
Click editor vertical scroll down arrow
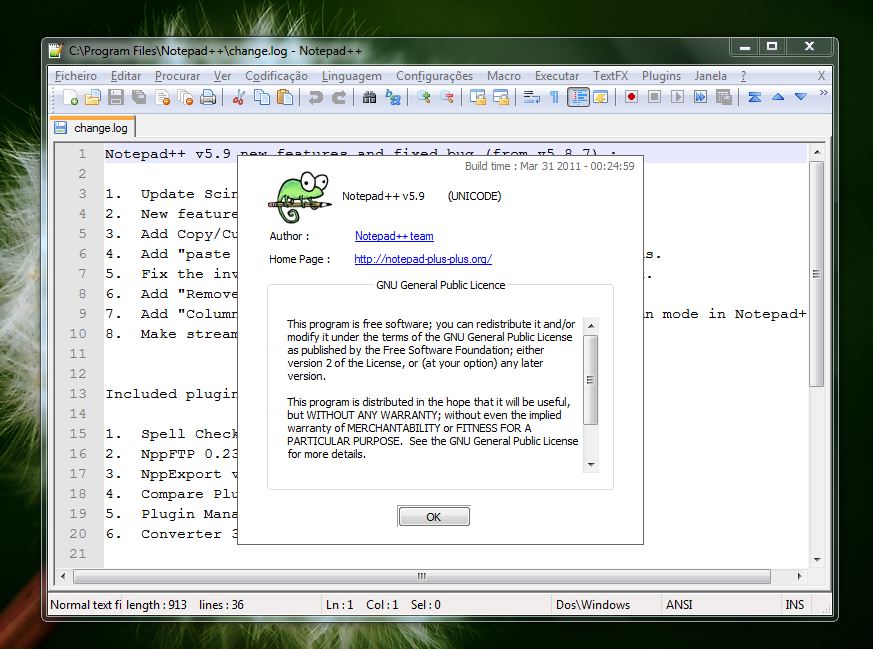[x=817, y=559]
